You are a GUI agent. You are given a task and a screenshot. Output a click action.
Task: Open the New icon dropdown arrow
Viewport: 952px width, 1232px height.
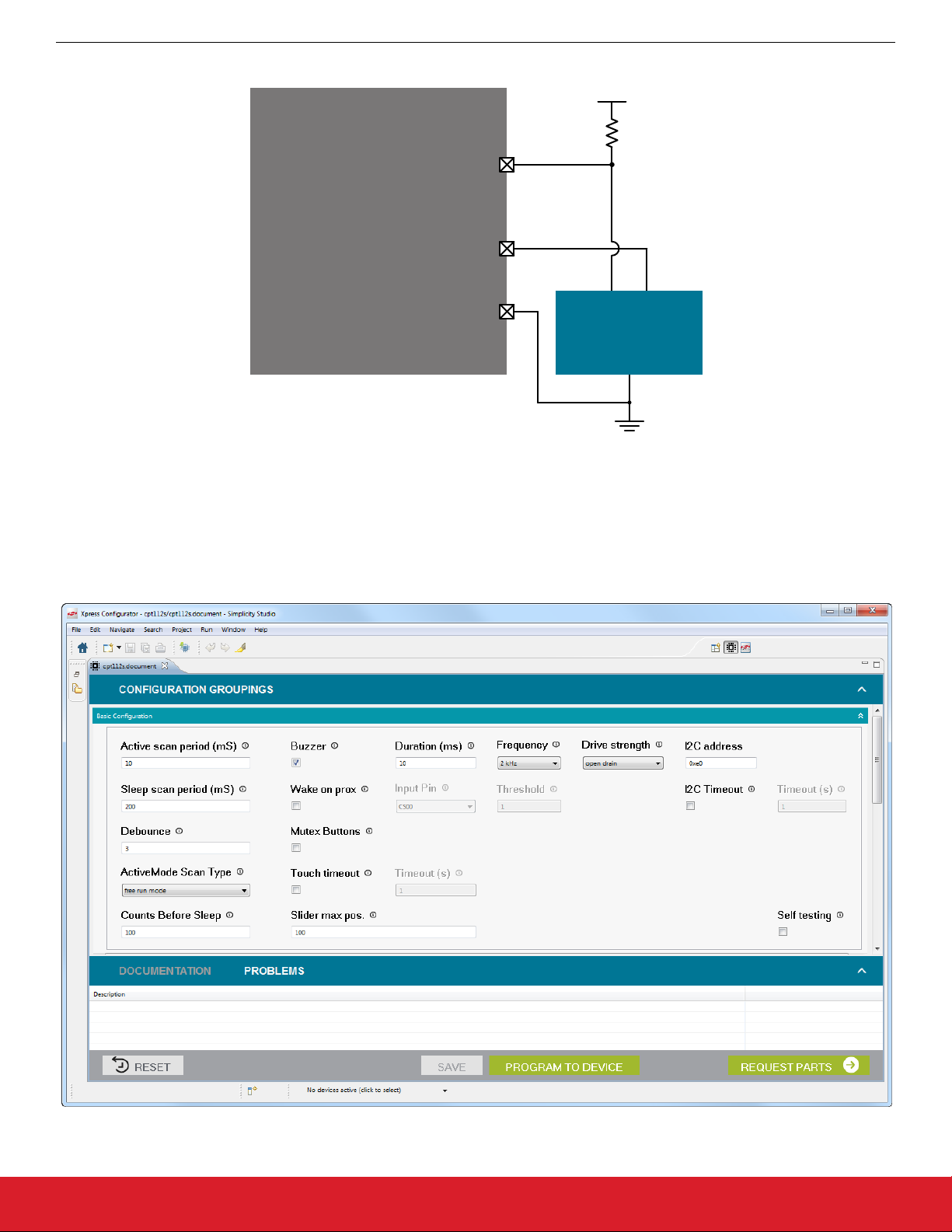coord(118,647)
